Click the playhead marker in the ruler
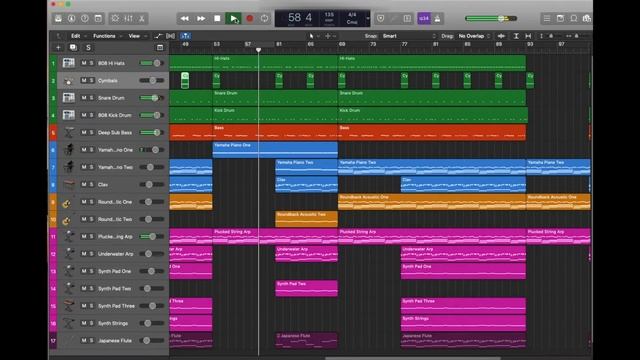This screenshot has width=640, height=360. 258,50
